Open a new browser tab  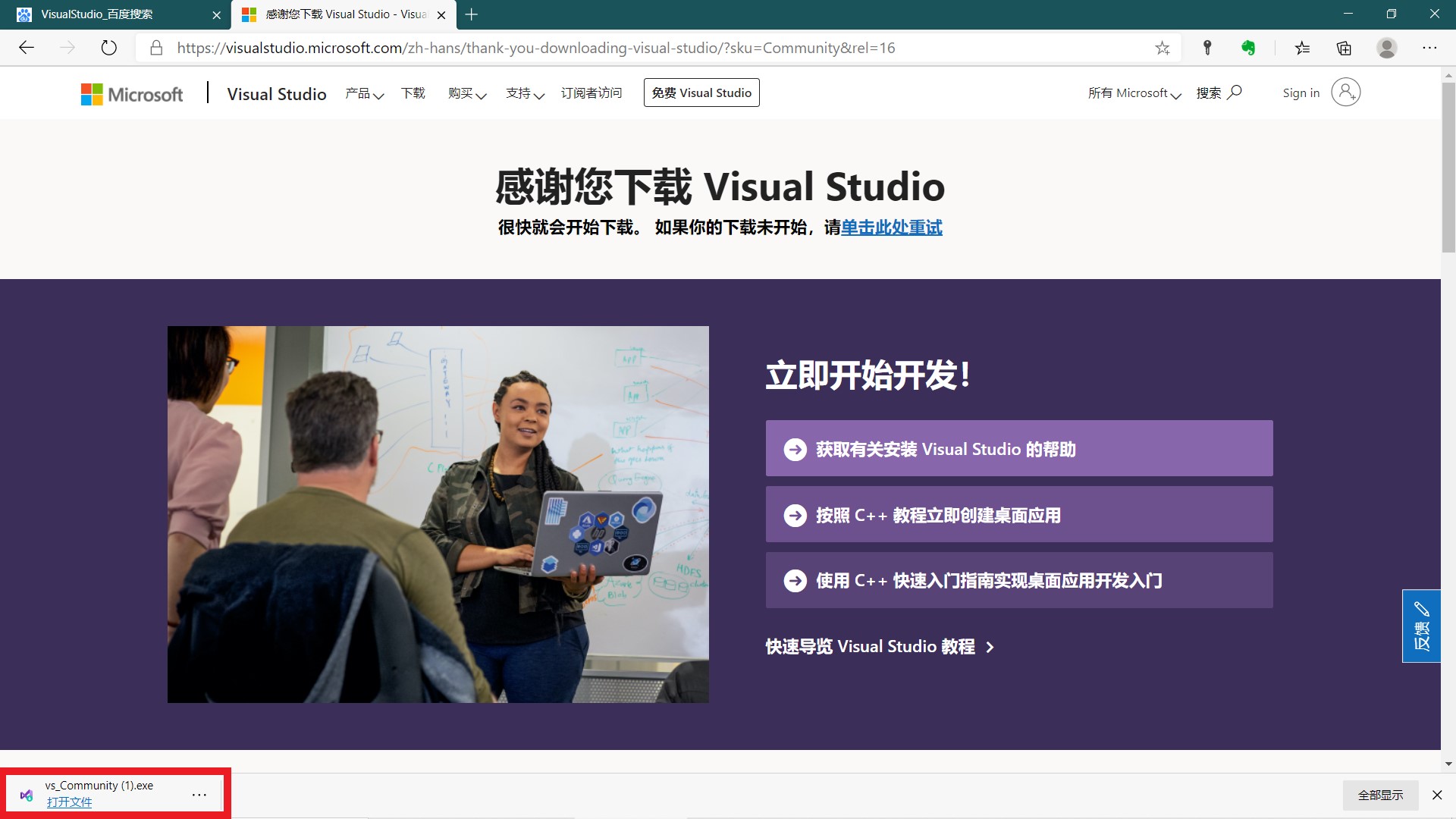472,14
